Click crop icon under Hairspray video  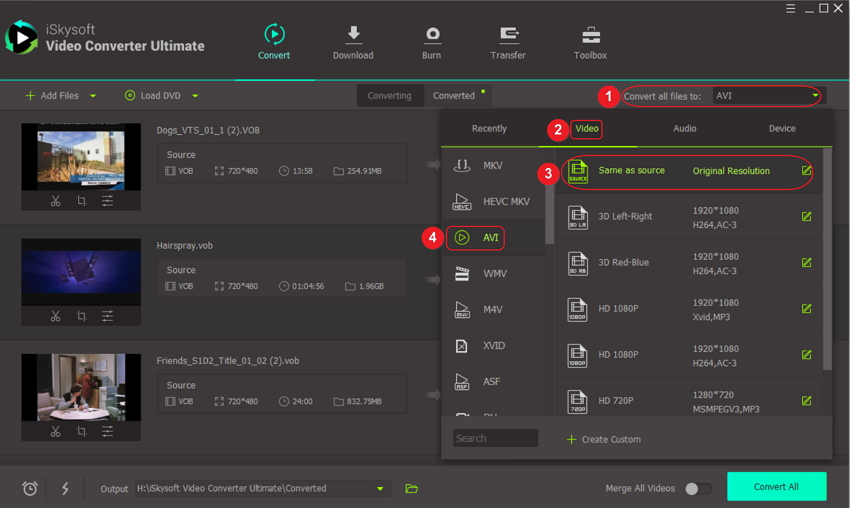click(81, 316)
